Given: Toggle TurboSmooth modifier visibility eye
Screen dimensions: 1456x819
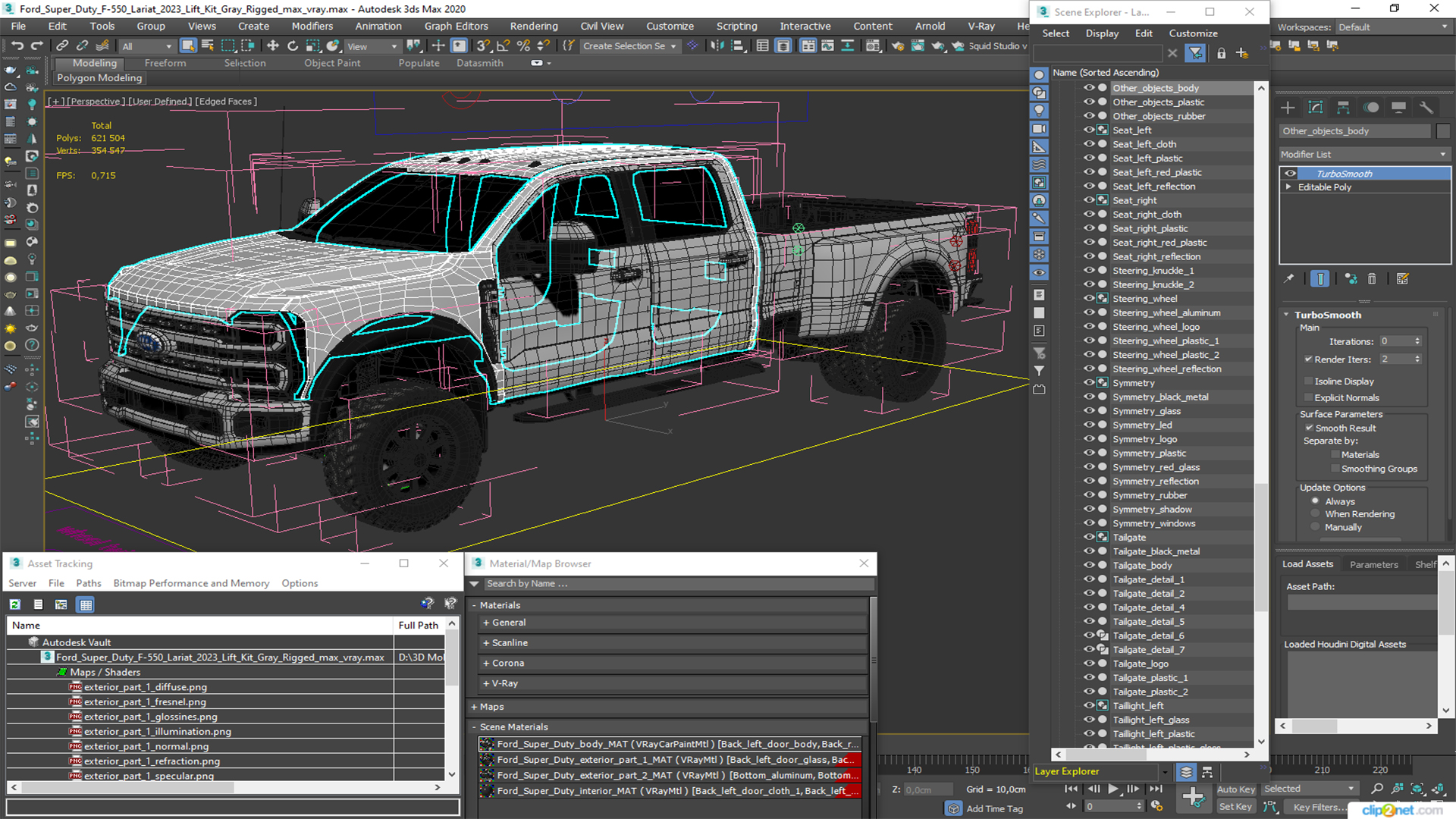Looking at the screenshot, I should pos(1290,174).
